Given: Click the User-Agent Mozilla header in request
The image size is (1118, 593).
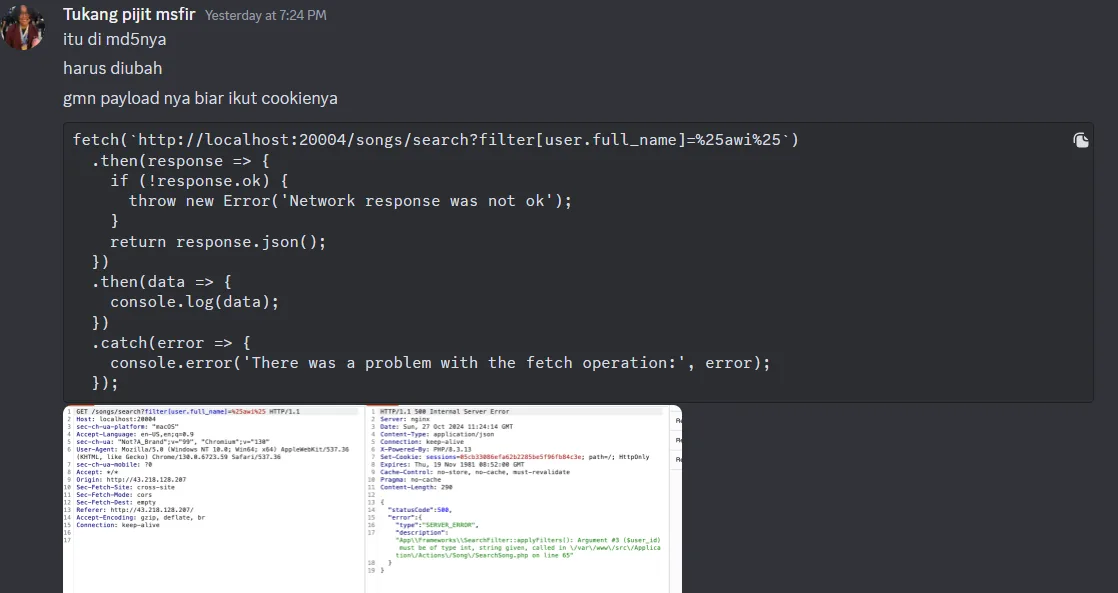Looking at the screenshot, I should pyautogui.click(x=212, y=453).
